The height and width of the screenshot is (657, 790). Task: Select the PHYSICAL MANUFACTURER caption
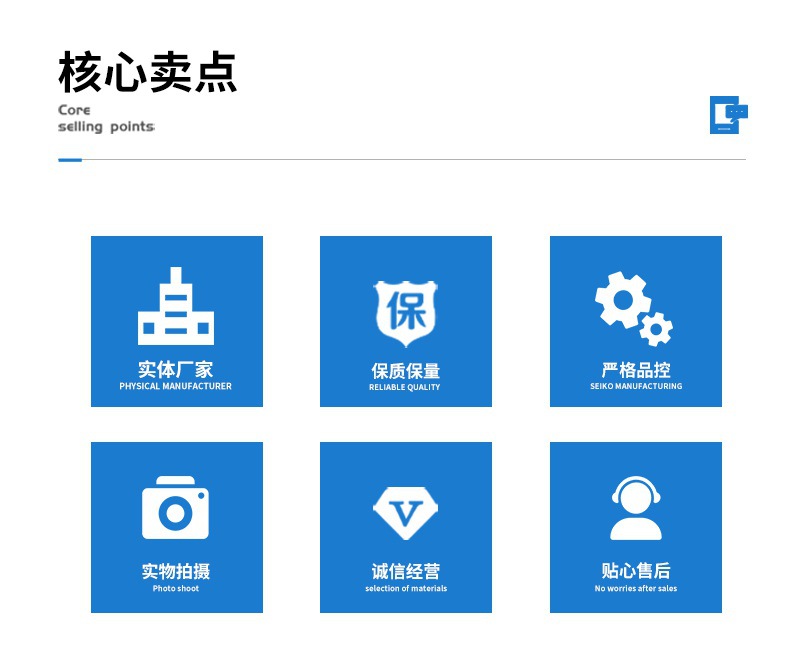[x=175, y=386]
